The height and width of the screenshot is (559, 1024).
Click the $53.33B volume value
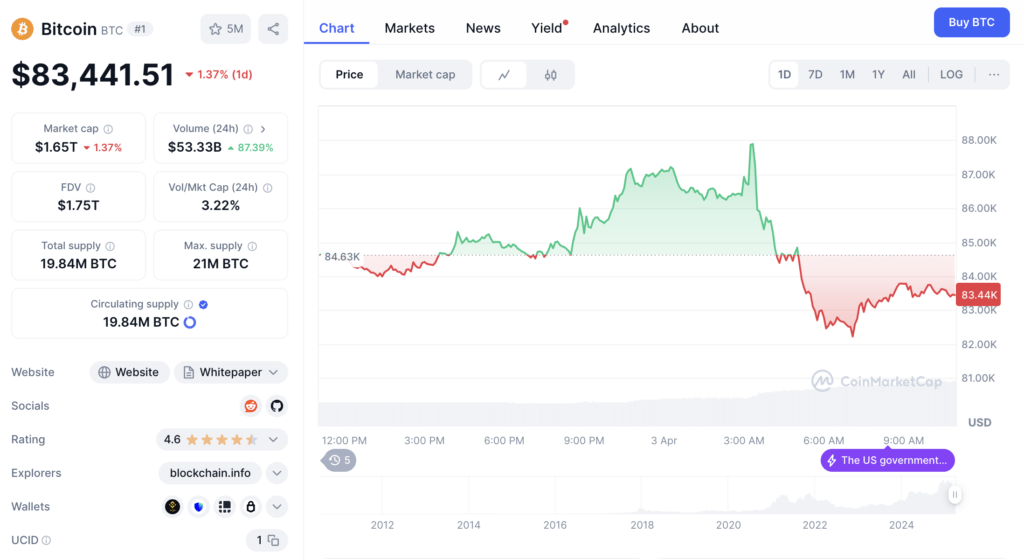point(195,148)
